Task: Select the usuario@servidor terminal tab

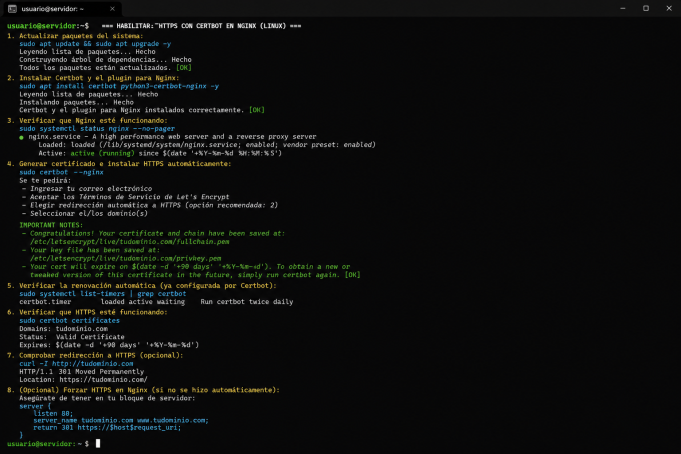Action: 61,9
